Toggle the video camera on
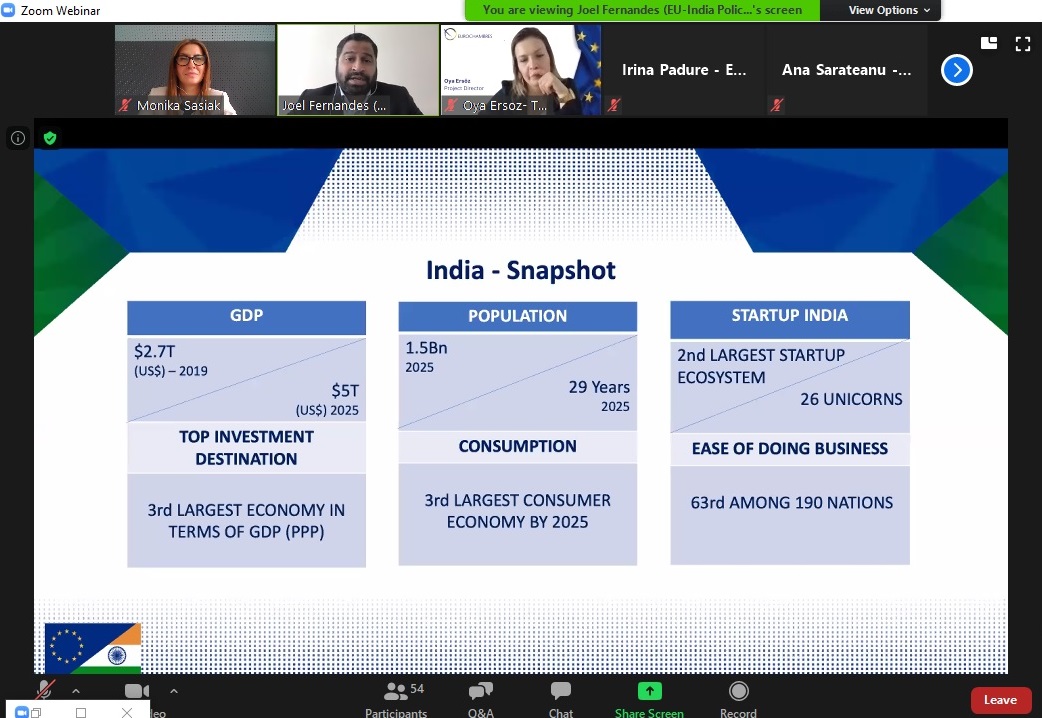The width and height of the screenshot is (1042, 718). pyautogui.click(x=136, y=691)
